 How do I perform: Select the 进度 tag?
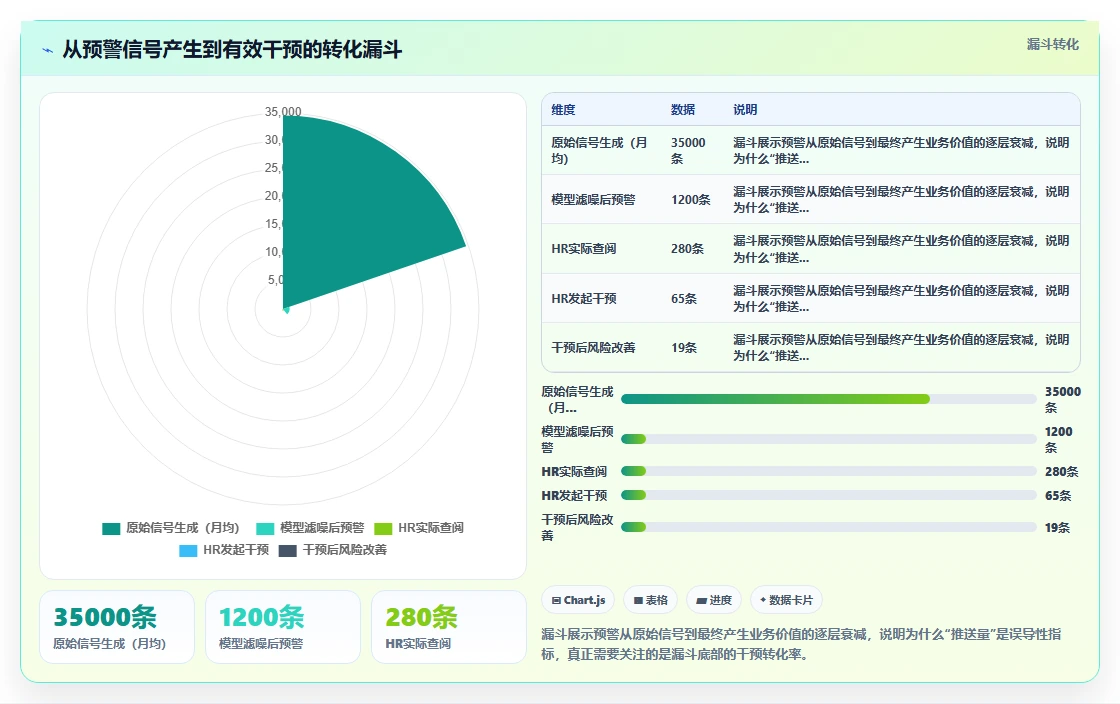point(714,600)
